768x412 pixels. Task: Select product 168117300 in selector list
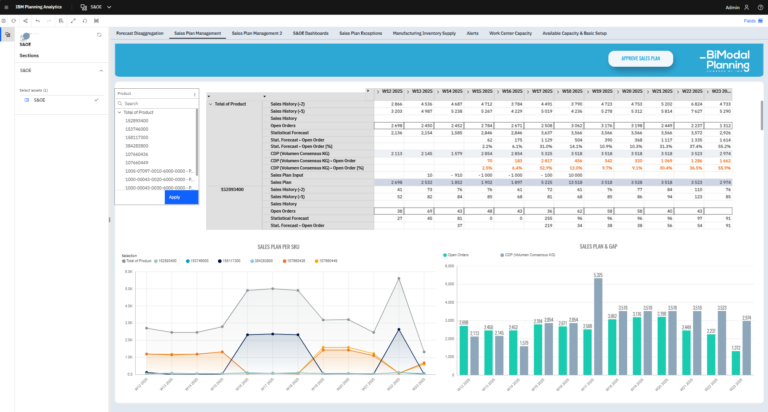tap(137, 138)
